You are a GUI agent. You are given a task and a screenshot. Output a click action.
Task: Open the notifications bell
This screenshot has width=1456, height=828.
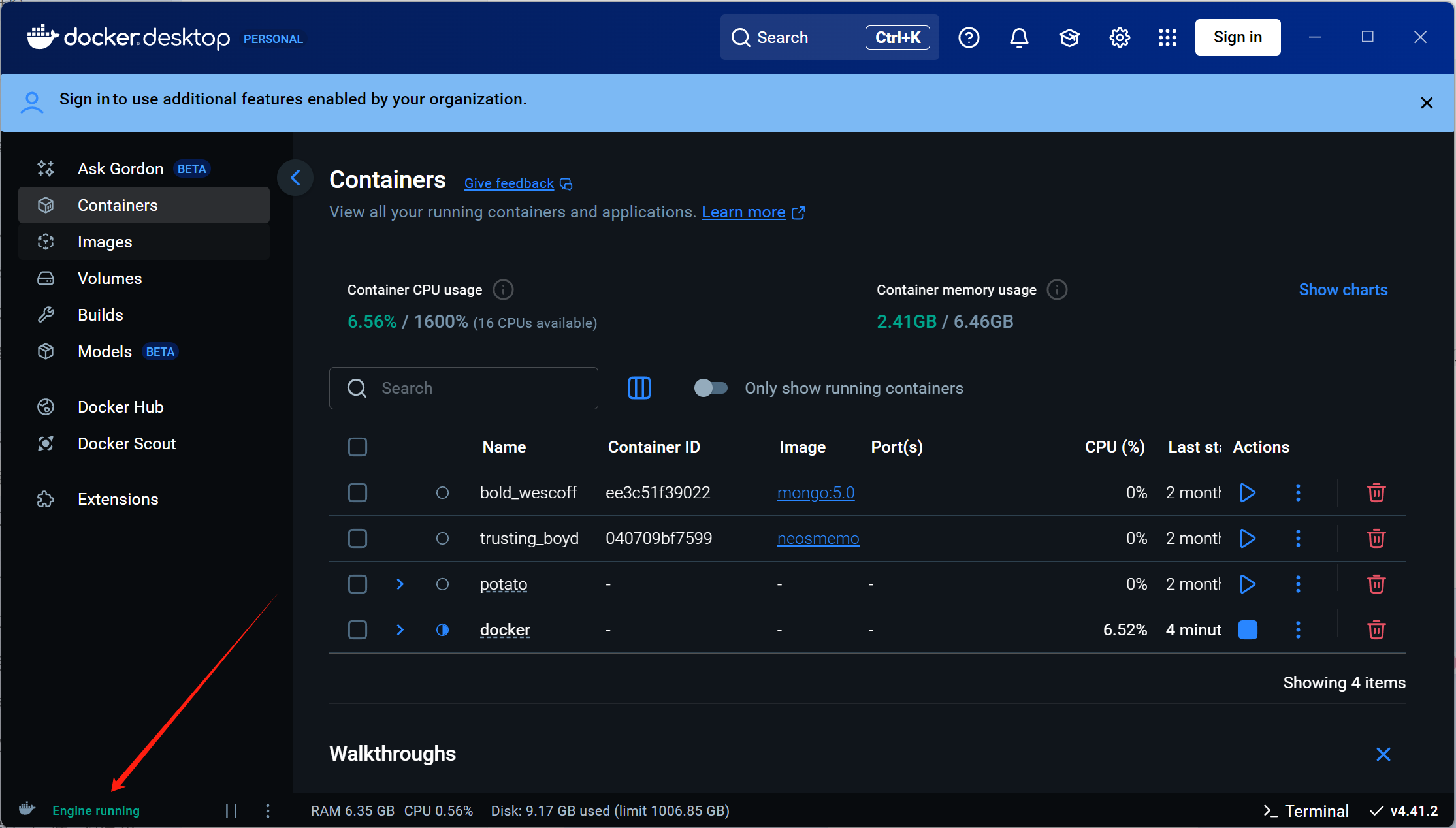[x=1019, y=38]
